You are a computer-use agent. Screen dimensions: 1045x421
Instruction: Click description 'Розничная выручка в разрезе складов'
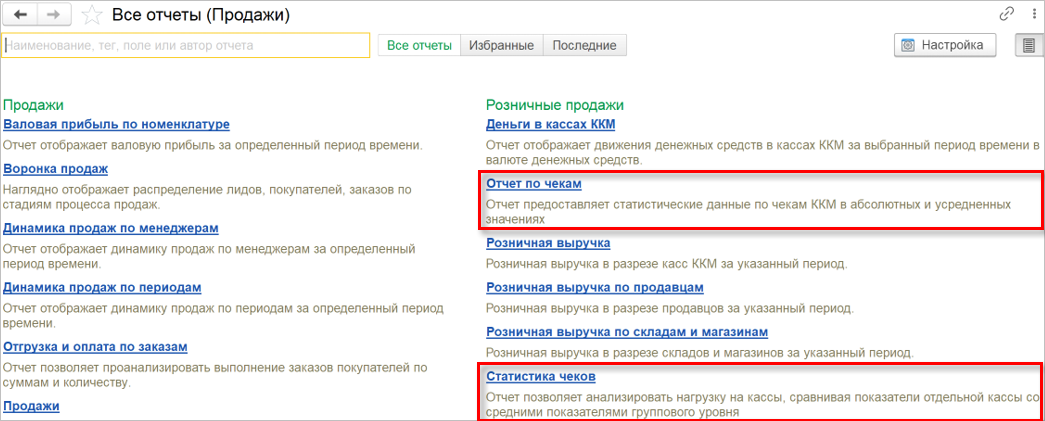(700, 352)
